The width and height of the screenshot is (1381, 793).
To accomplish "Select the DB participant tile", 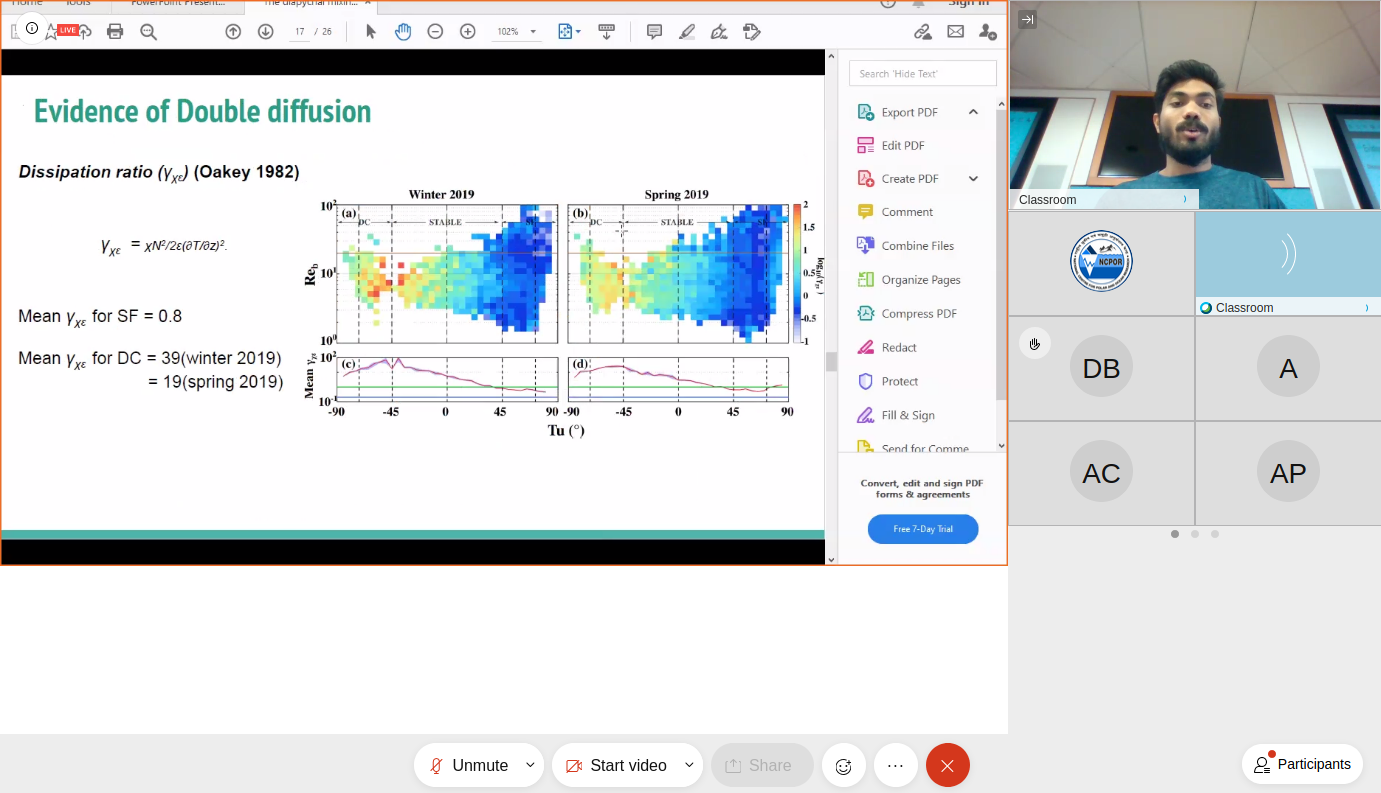I will [1101, 368].
